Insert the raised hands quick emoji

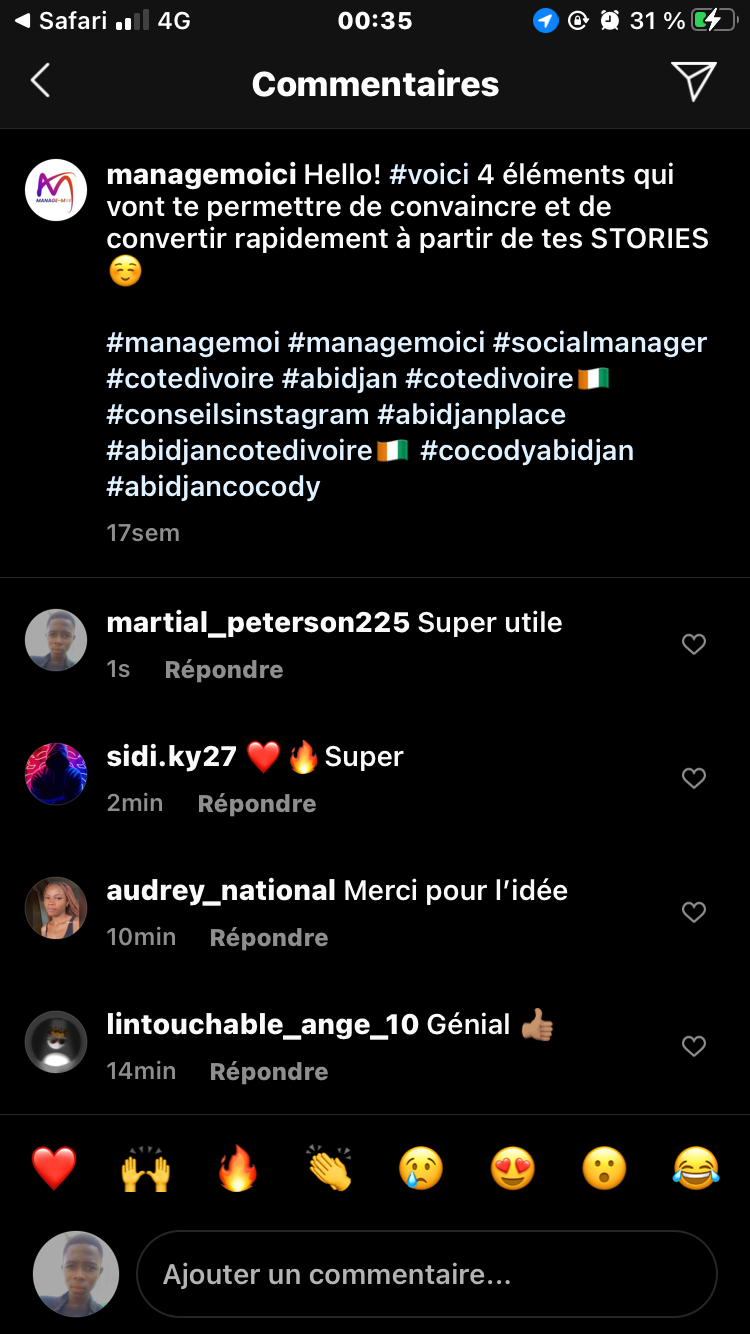145,1168
